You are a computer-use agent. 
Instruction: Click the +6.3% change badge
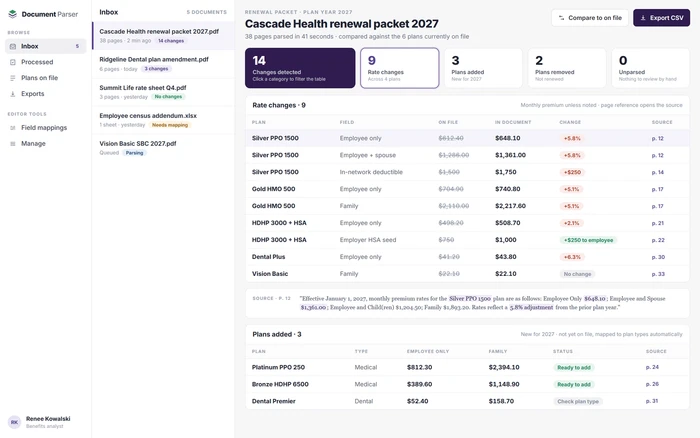tap(572, 257)
